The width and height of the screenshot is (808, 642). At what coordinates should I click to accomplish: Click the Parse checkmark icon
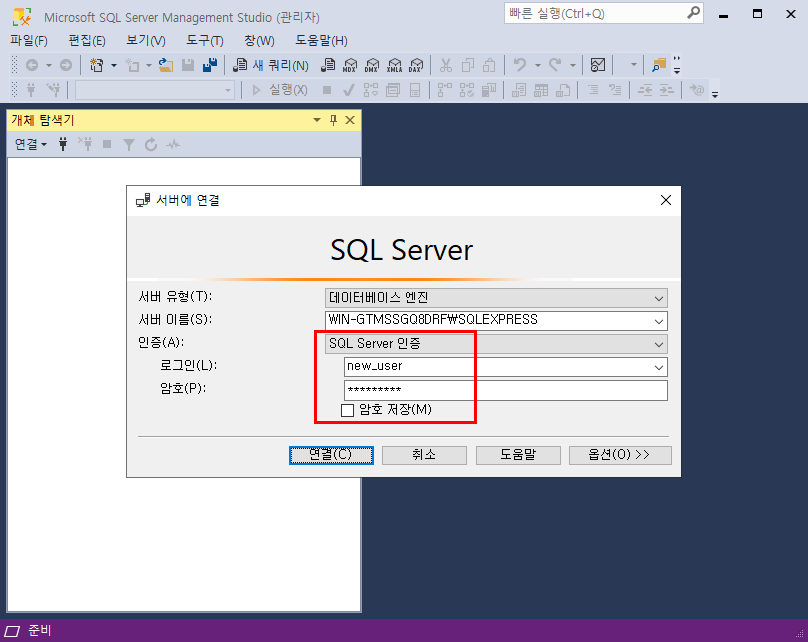349,90
